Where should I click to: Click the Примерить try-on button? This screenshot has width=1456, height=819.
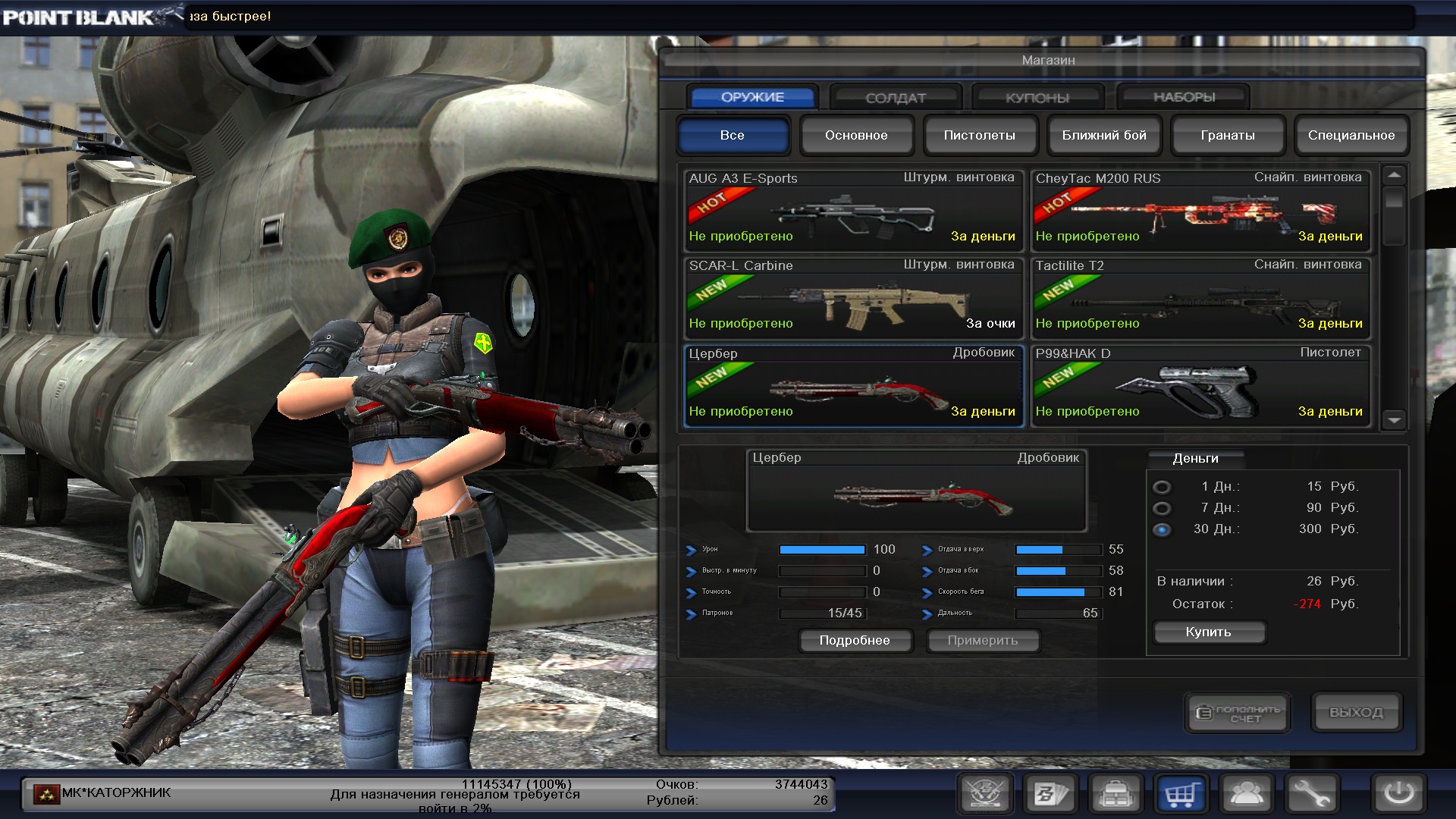(x=983, y=640)
